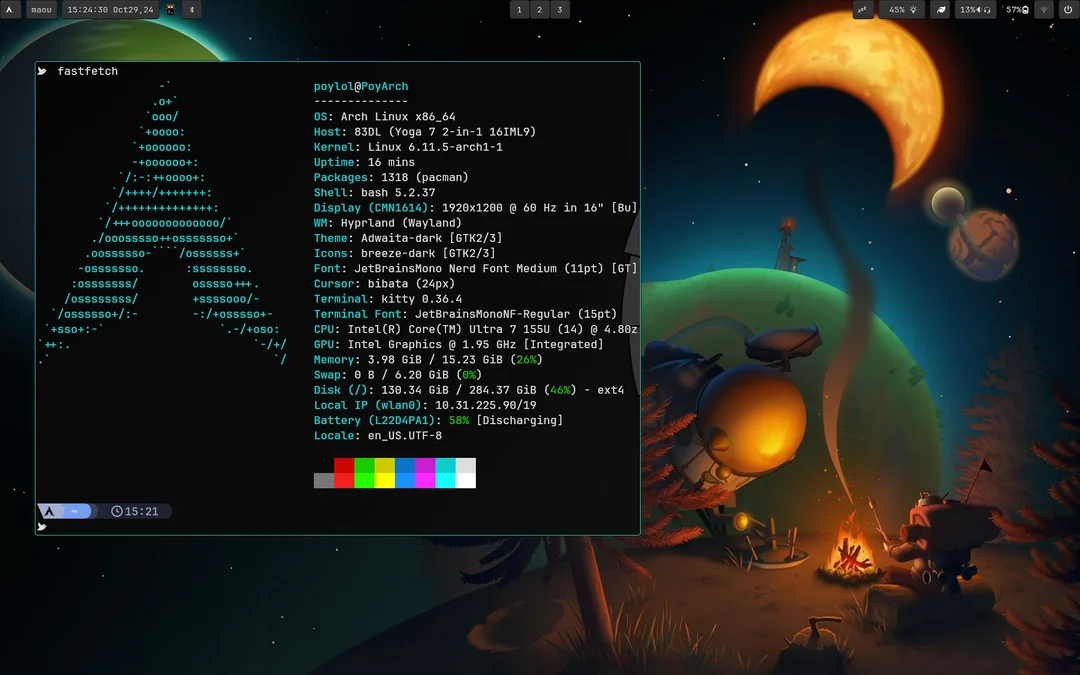The height and width of the screenshot is (675, 1080).
Task: Click the Host: 83DL Yoga 7 line
Action: (x=424, y=132)
